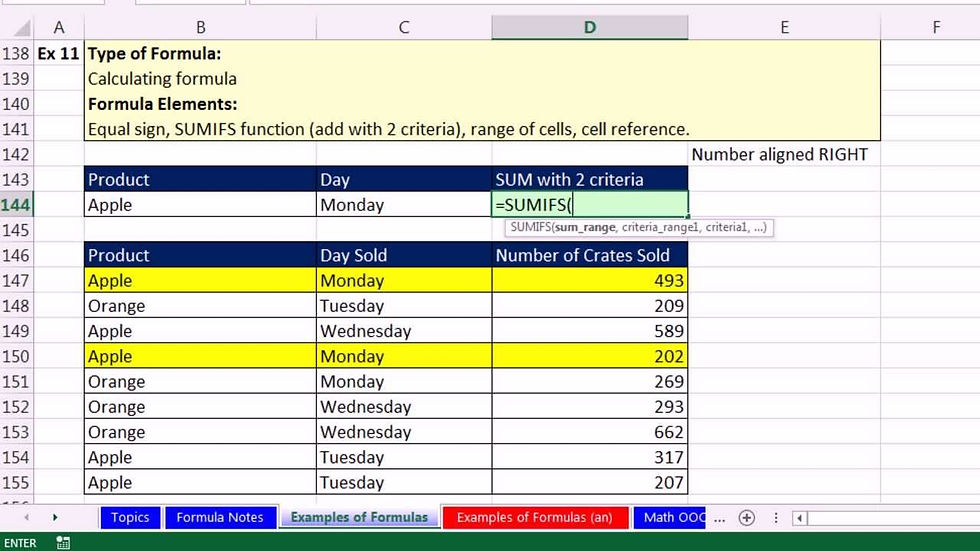
Task: Click the 'Number aligned RIGHT' cell
Action: coord(784,154)
